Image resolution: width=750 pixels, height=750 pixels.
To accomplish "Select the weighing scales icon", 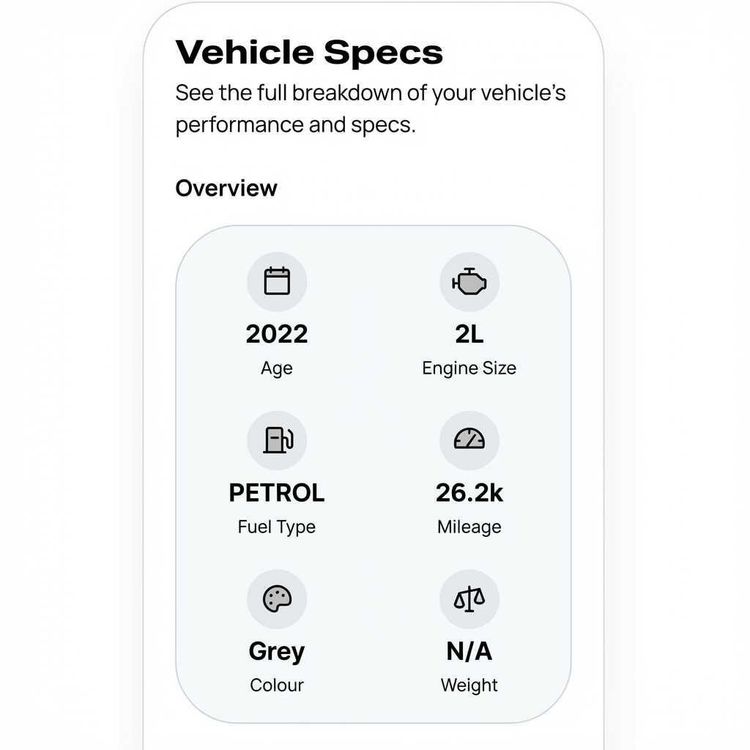I will tap(469, 599).
